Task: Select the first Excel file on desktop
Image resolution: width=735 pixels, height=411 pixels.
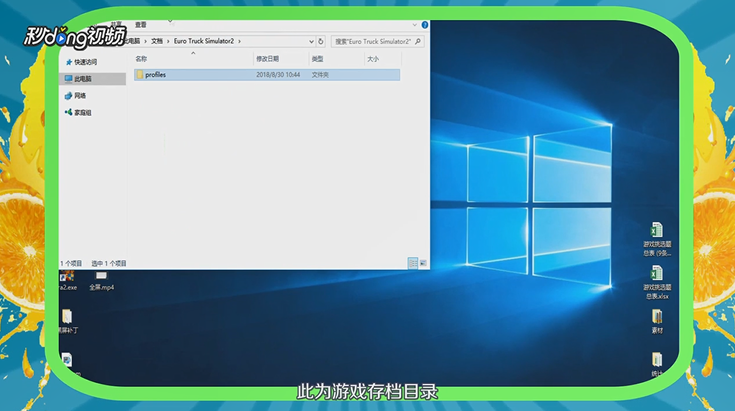Action: click(657, 239)
